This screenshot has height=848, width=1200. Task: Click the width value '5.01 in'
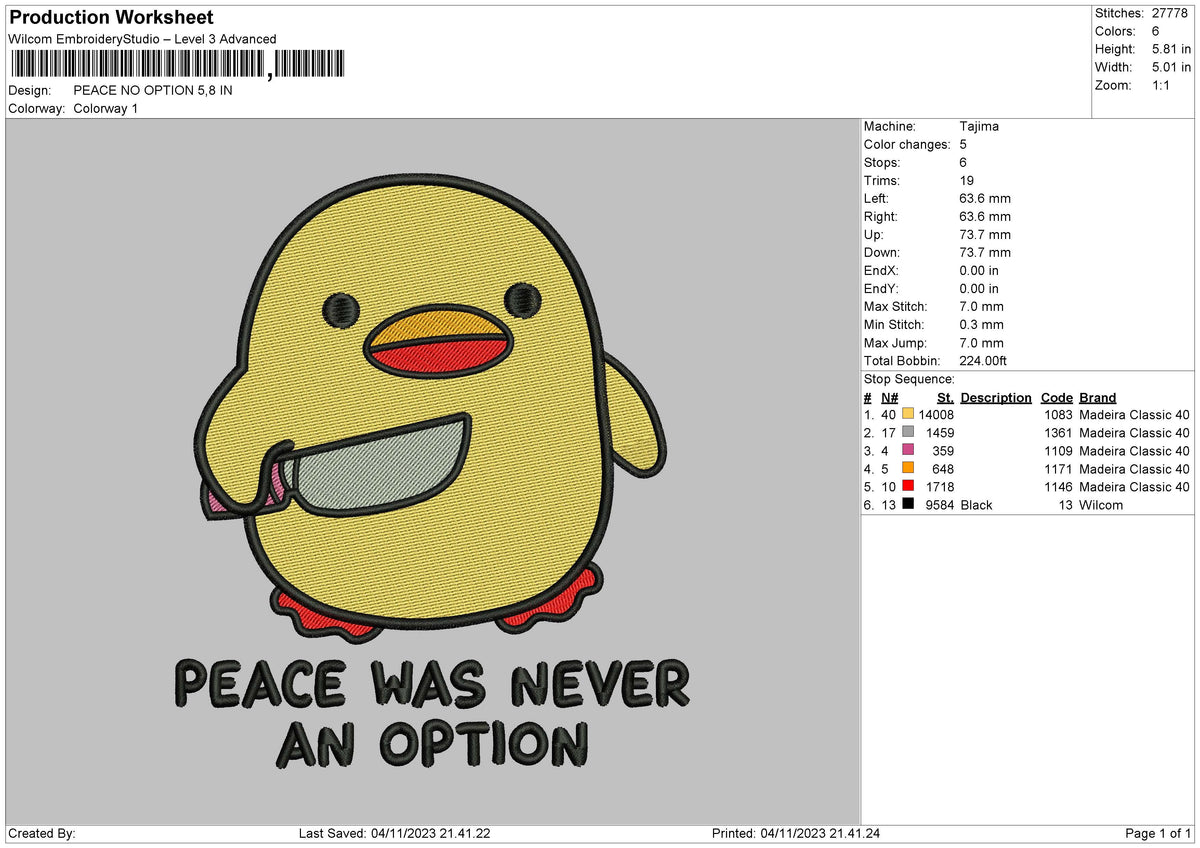[x=1171, y=67]
